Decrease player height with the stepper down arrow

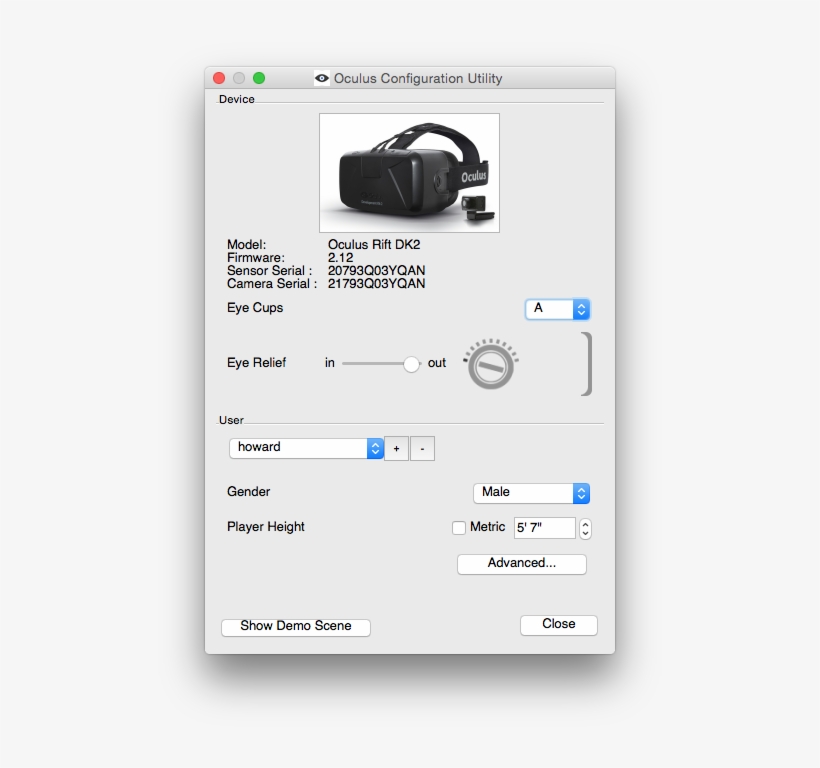(x=586, y=534)
